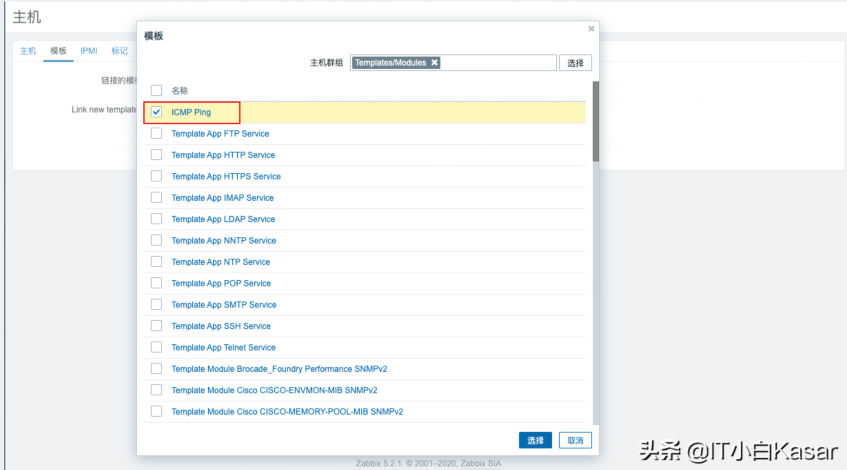This screenshot has height=470, width=847.
Task: Tick Template App LDAP Service checkbox
Action: pos(156,219)
